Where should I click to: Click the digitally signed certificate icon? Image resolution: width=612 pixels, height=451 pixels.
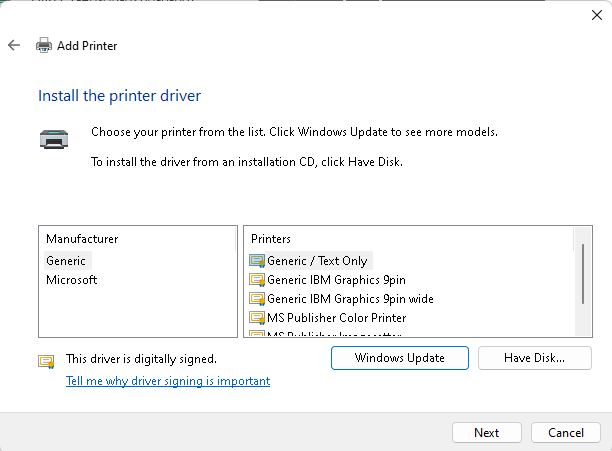(46, 359)
